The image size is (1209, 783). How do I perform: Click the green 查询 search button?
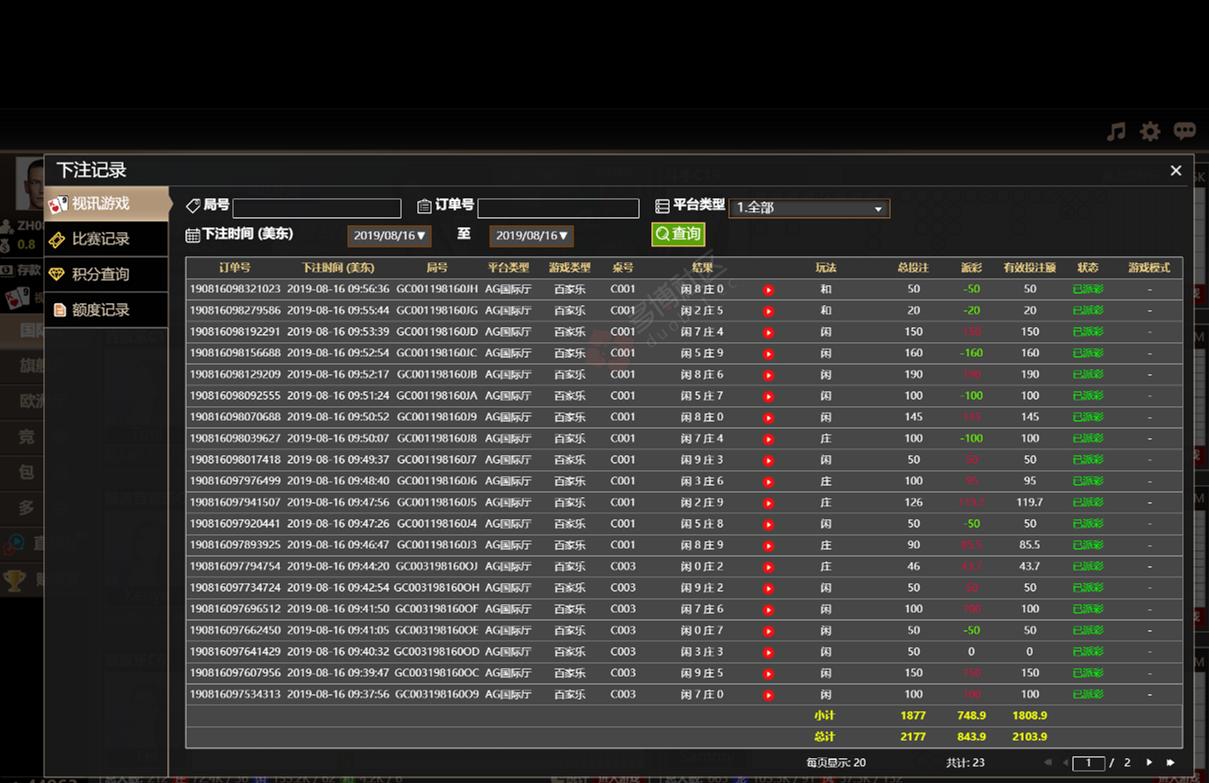(x=678, y=234)
